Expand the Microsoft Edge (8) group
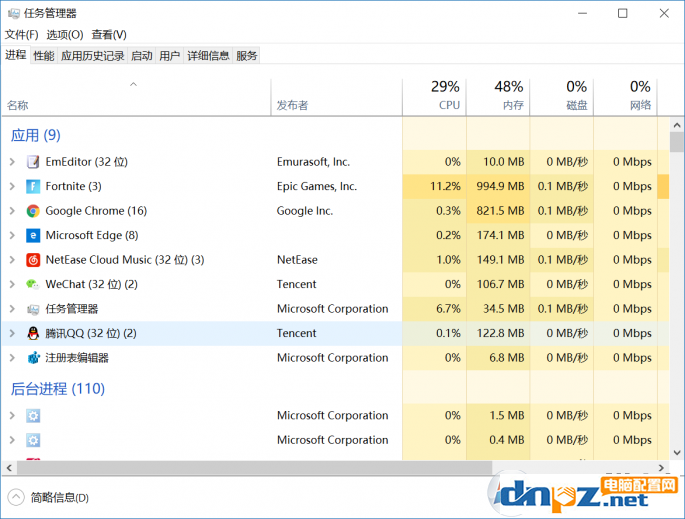685x519 pixels. [x=12, y=235]
